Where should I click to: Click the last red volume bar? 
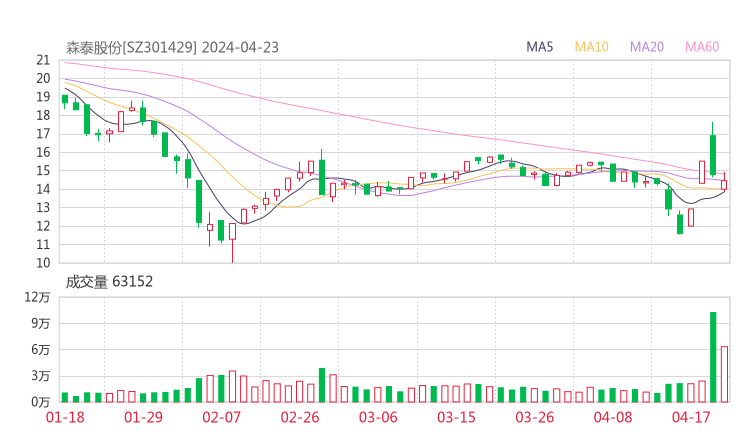(724, 374)
